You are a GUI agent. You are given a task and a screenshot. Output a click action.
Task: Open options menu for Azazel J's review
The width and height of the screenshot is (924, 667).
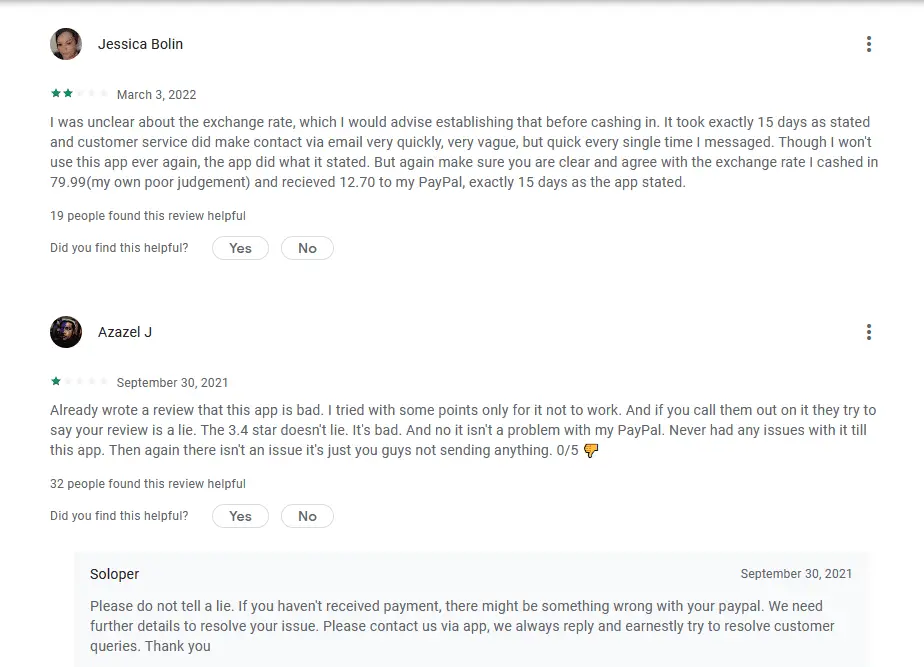[869, 332]
